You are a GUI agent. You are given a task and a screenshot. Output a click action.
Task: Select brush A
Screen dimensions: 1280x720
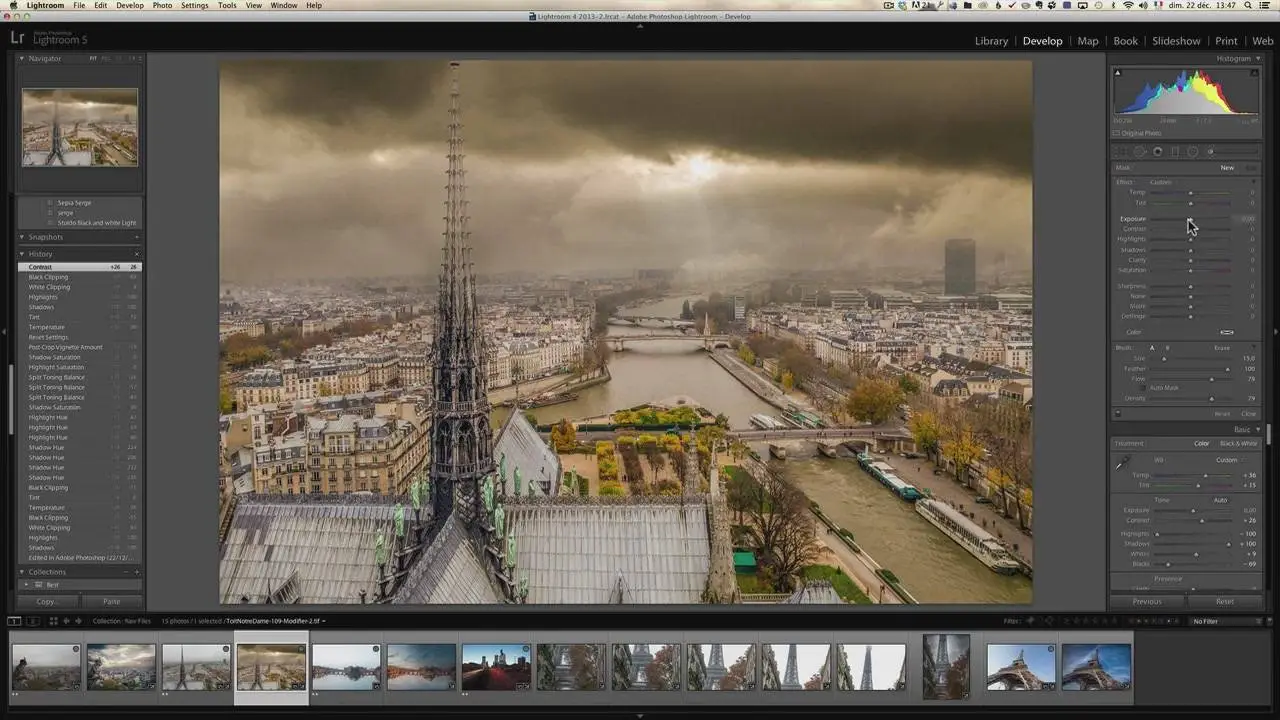pos(1152,348)
